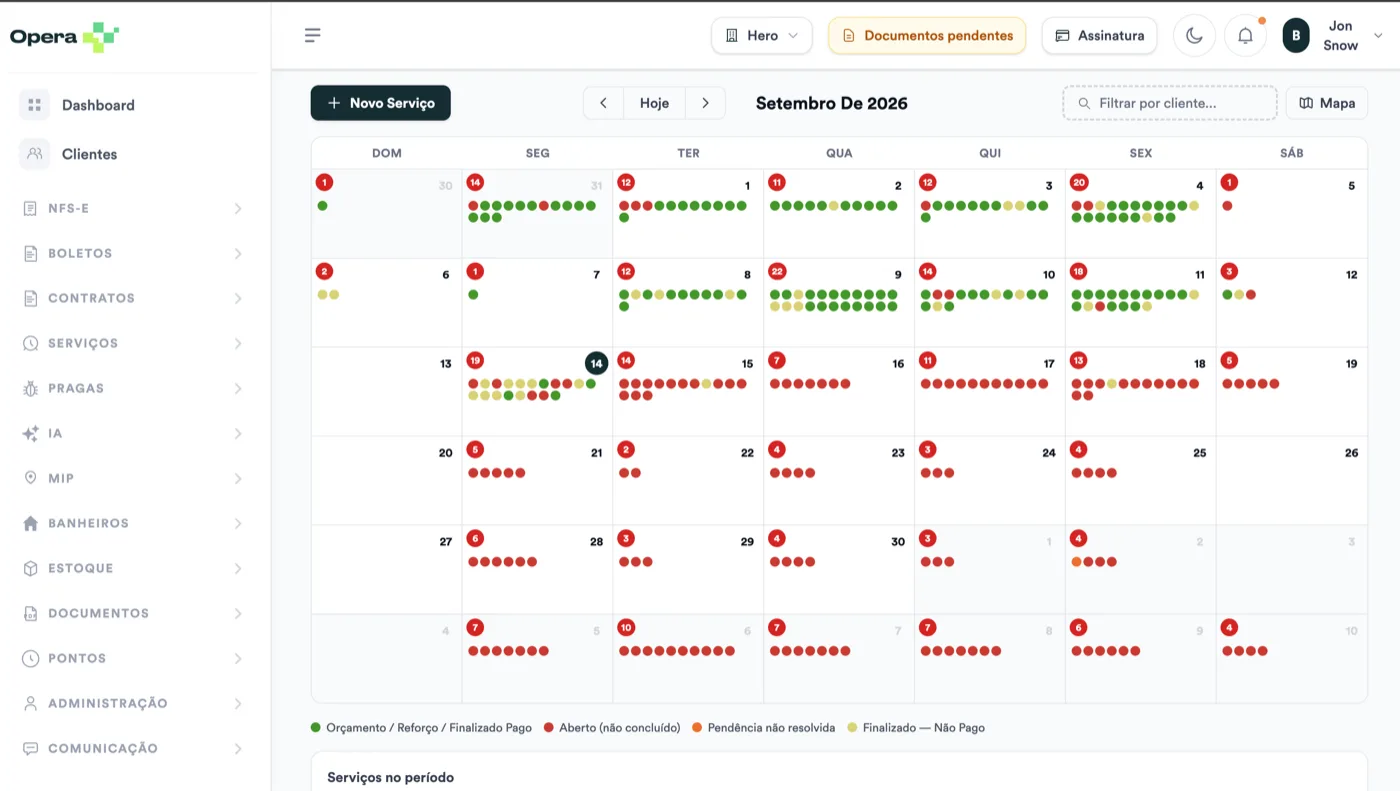Click the Opera logo
Image resolution: width=1400 pixels, height=791 pixels.
point(64,37)
